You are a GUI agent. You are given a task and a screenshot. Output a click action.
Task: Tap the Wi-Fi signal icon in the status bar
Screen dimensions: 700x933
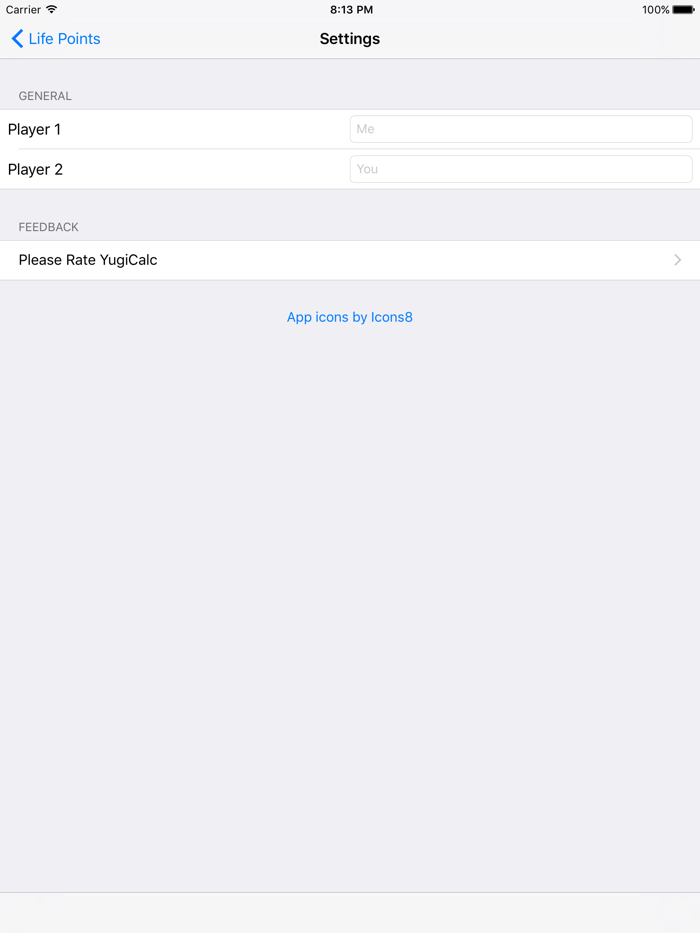(x=53, y=9)
